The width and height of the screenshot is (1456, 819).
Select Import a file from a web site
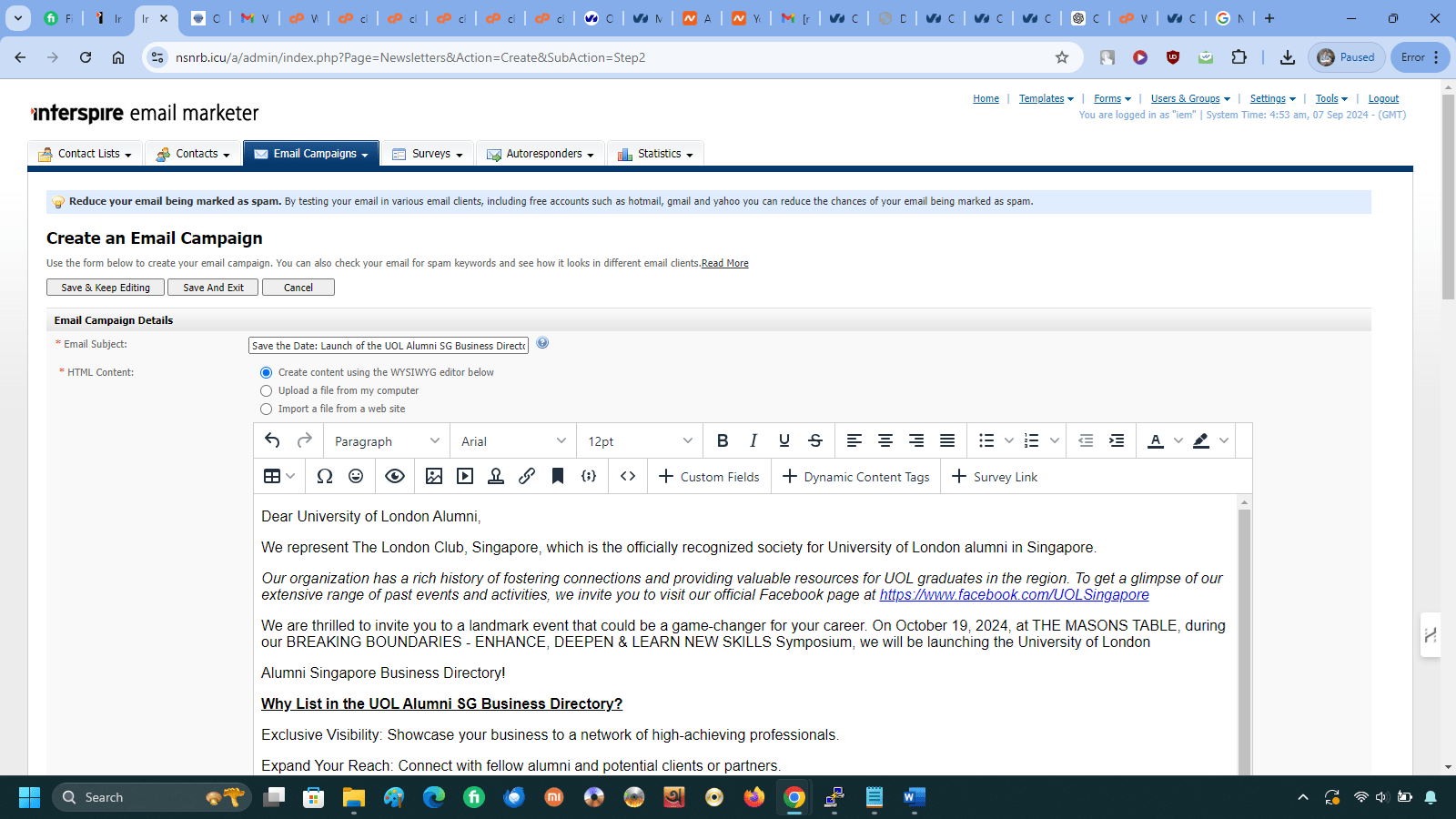tap(267, 409)
